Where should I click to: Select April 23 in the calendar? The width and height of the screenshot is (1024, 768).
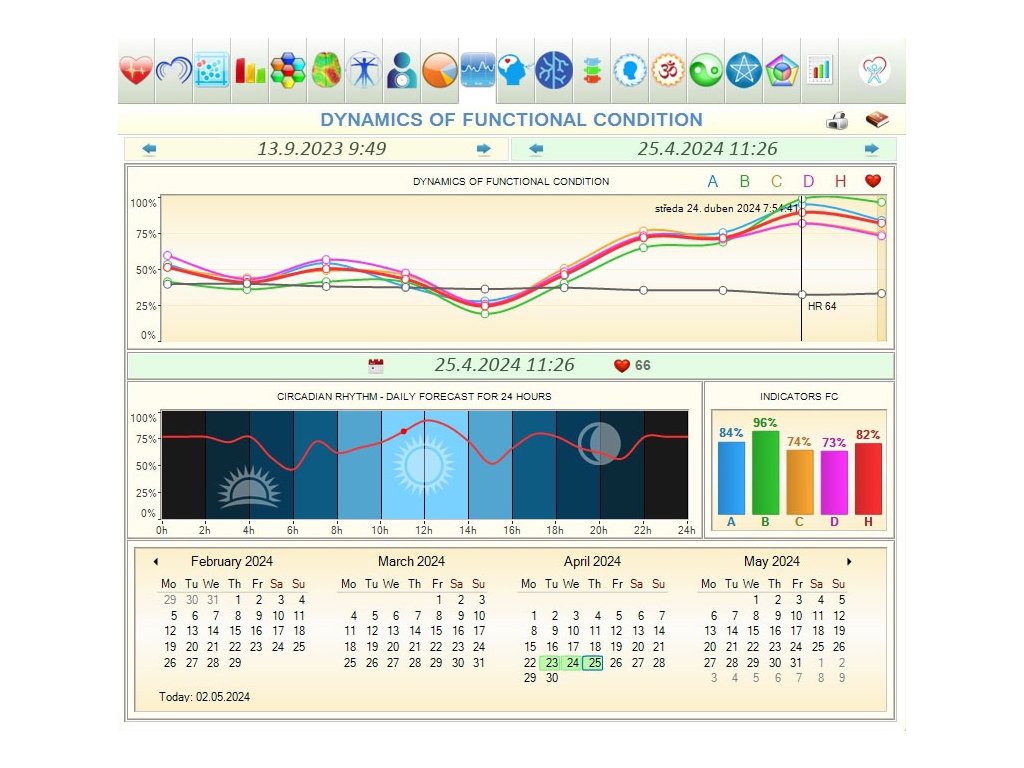(x=552, y=662)
